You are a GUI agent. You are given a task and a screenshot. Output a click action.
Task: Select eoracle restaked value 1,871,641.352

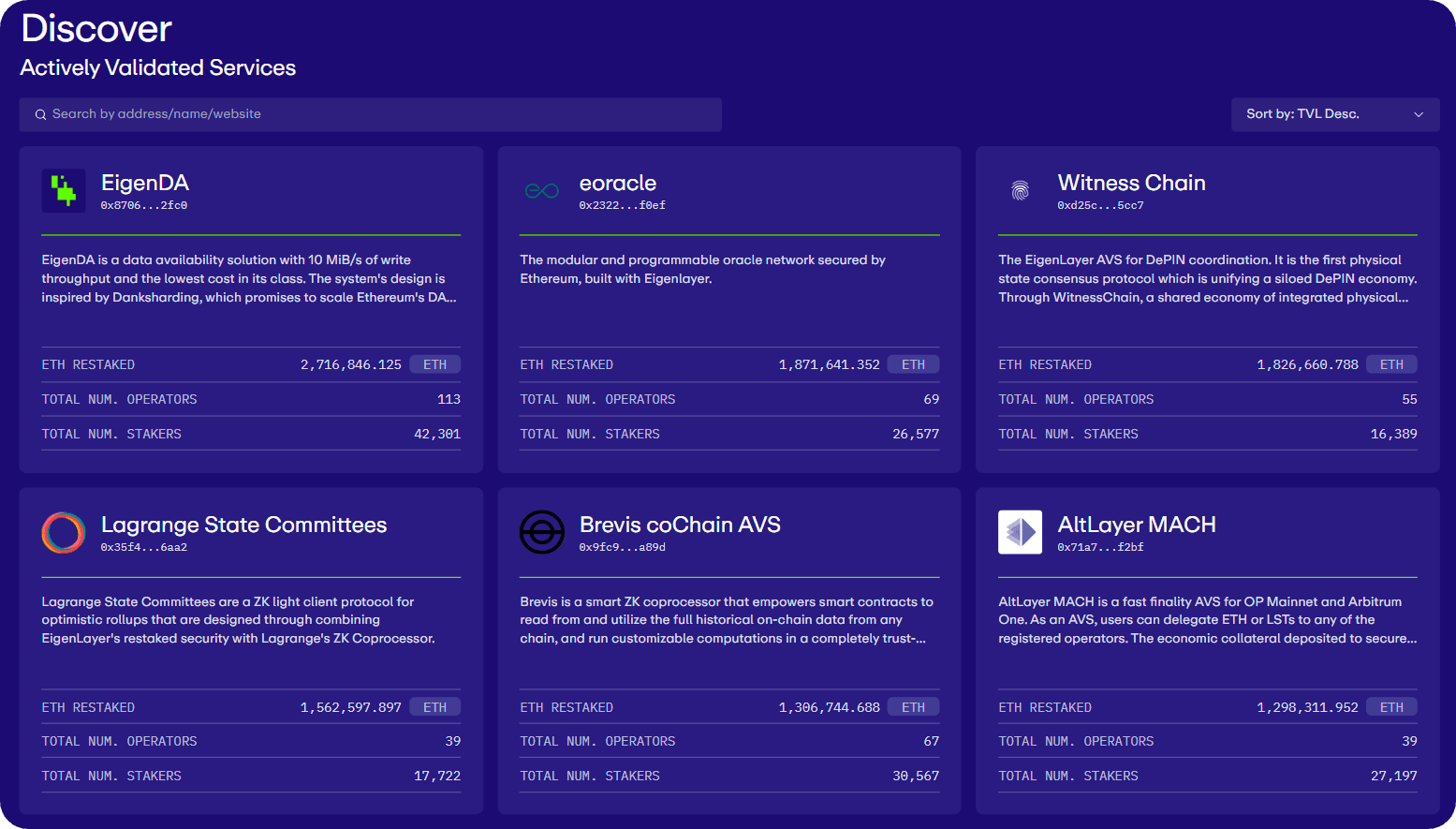pos(830,364)
